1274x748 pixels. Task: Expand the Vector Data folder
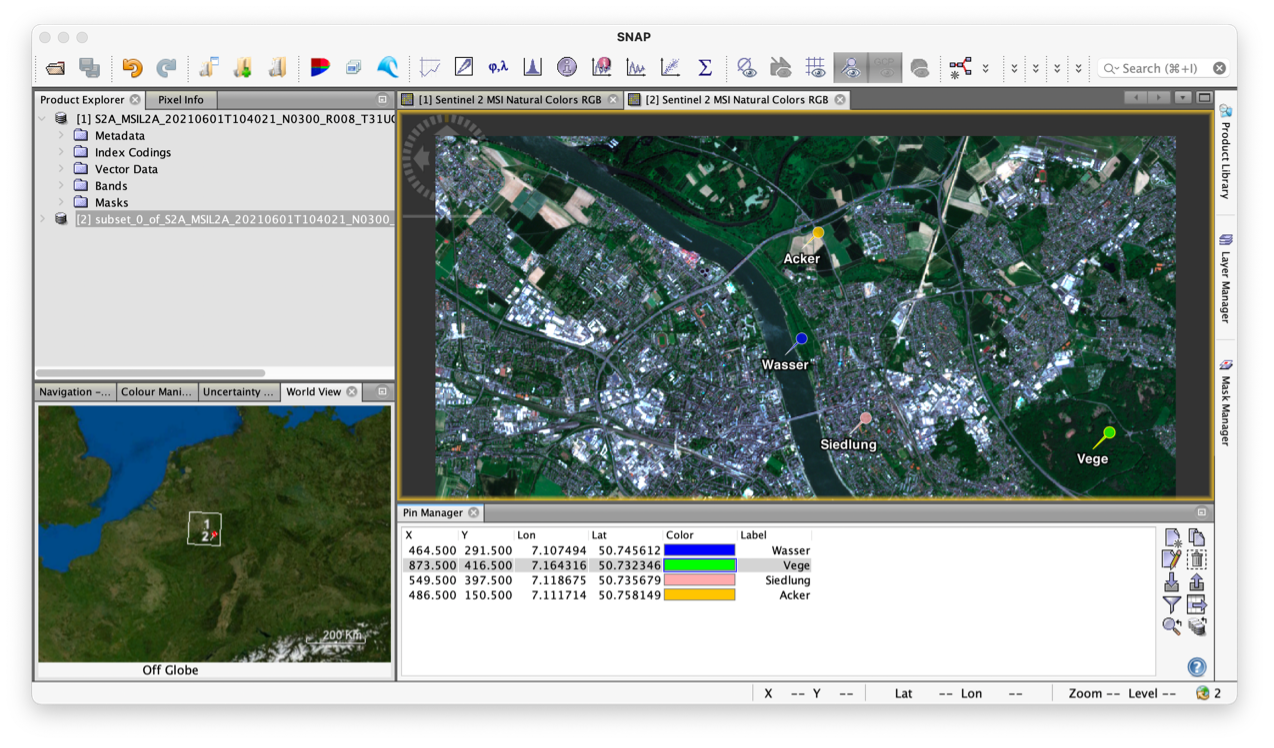pos(62,168)
